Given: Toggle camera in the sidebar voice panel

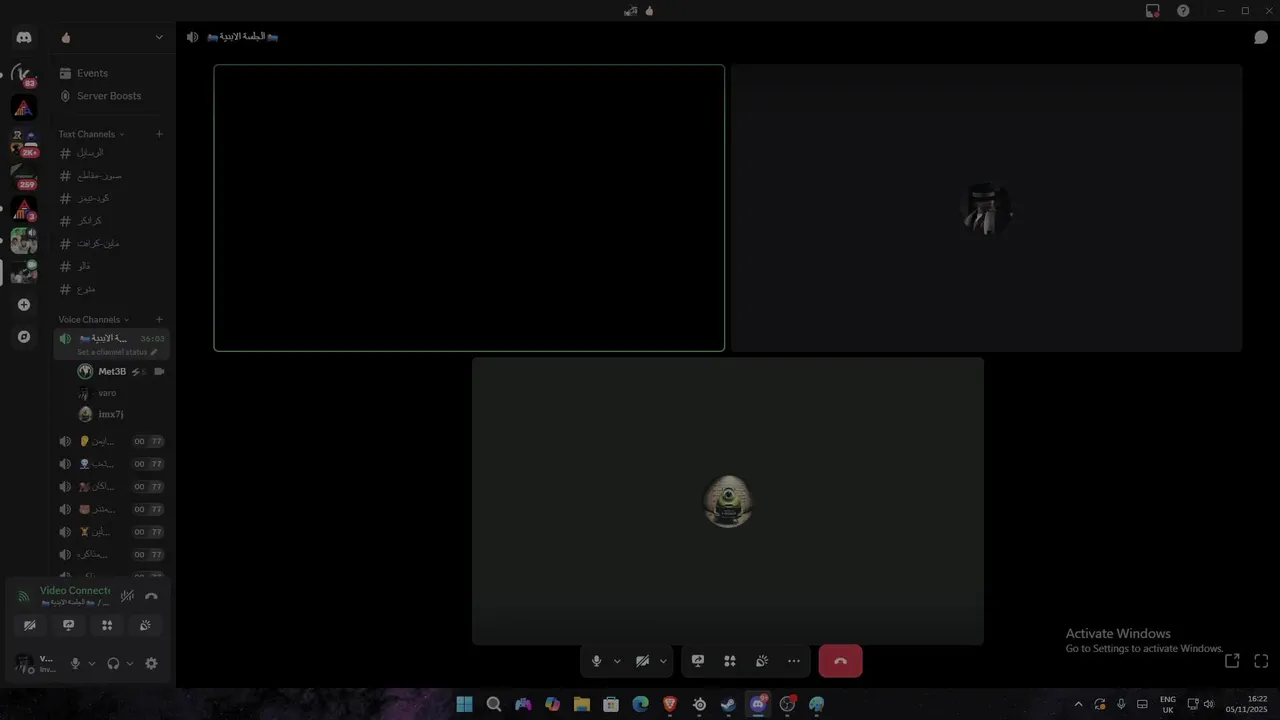Looking at the screenshot, I should [30, 625].
